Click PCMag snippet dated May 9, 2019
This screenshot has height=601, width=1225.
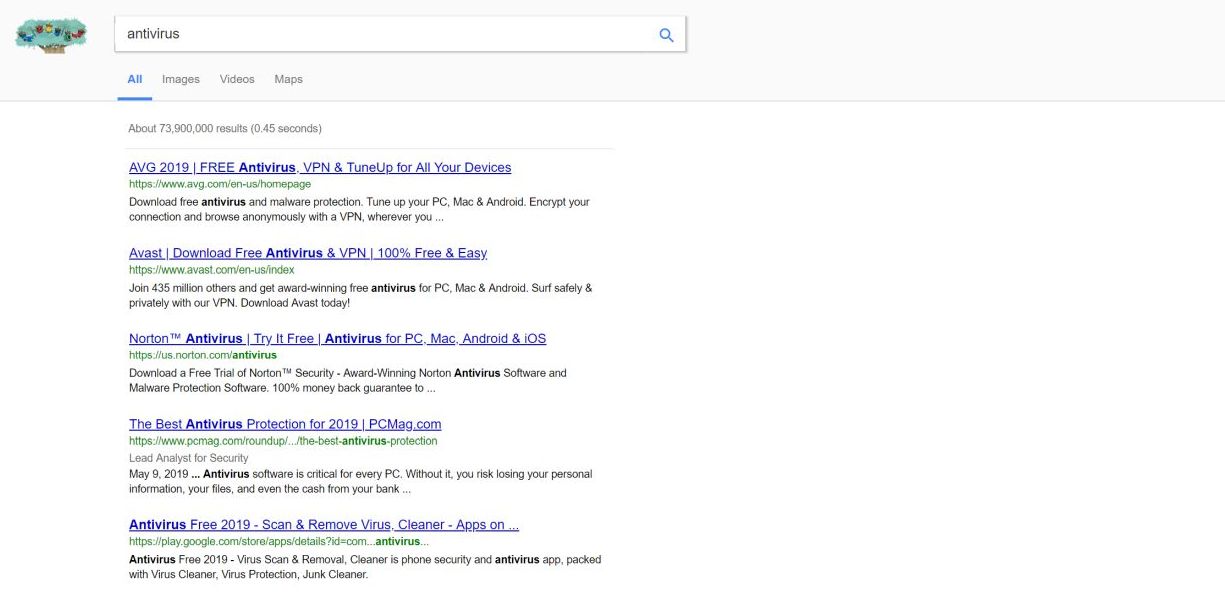(361, 482)
